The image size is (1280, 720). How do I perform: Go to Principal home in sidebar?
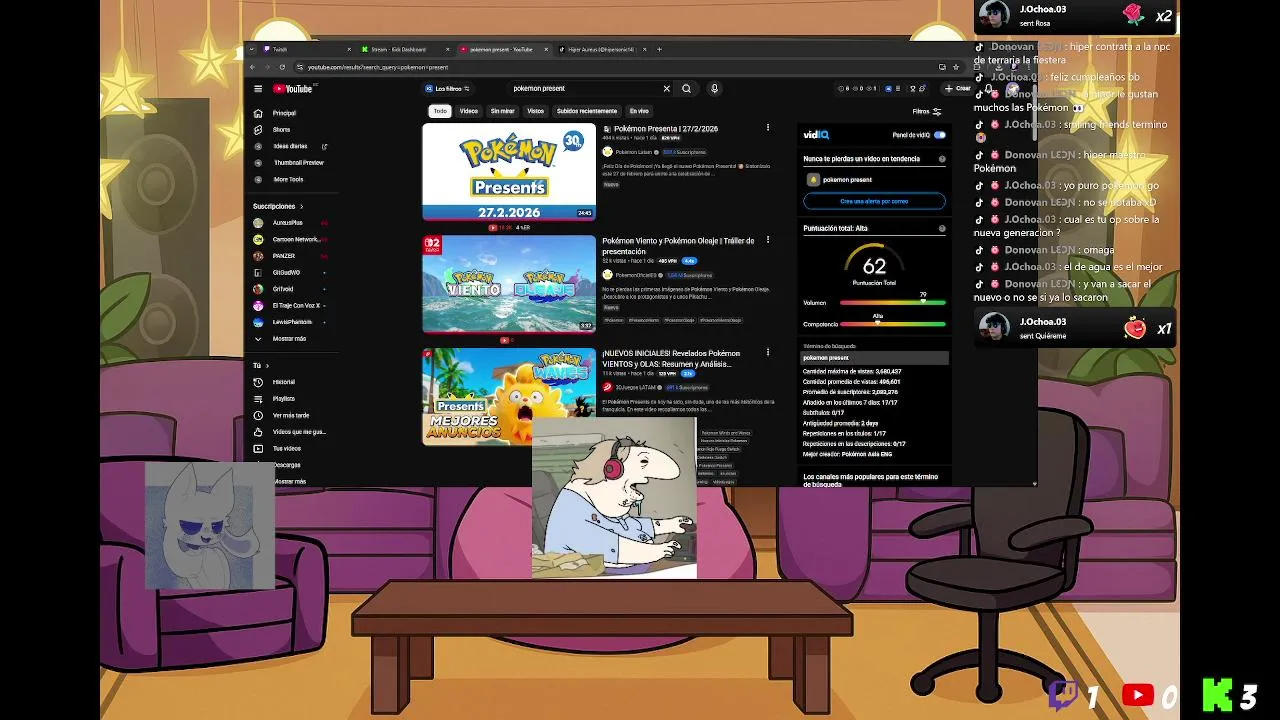(x=284, y=113)
